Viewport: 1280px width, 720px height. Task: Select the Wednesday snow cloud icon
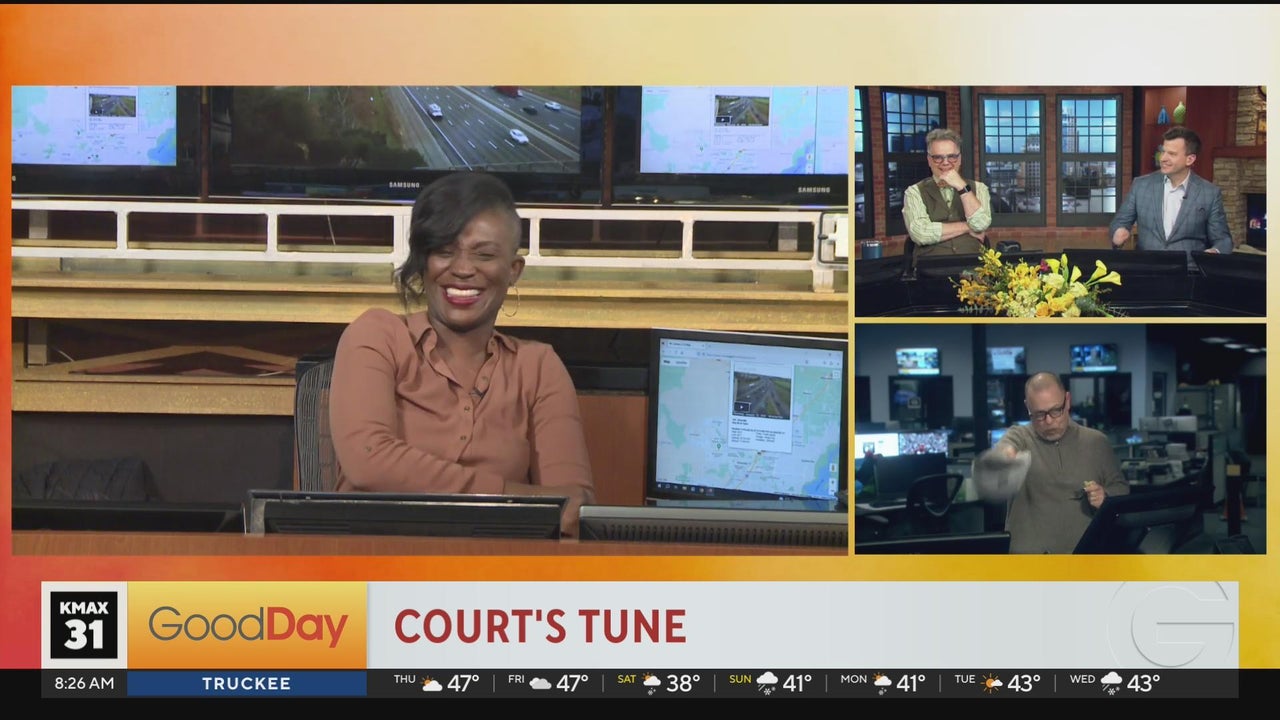click(x=1111, y=684)
